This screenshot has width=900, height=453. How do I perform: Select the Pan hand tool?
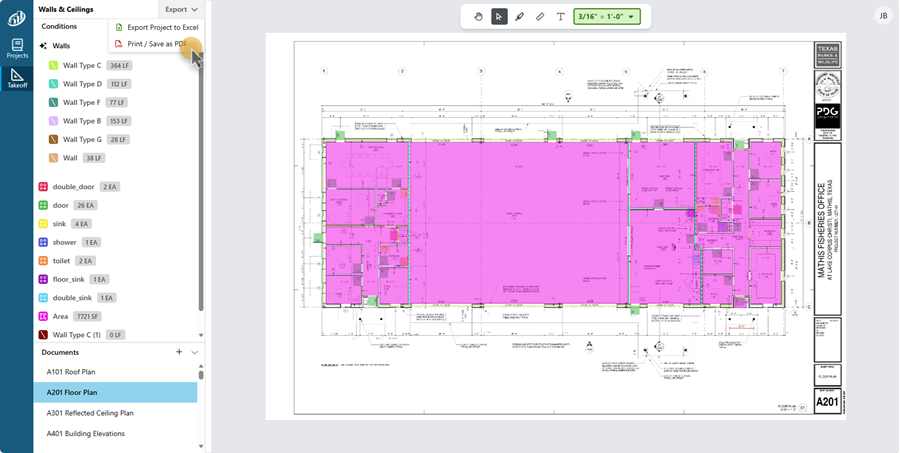tap(479, 17)
